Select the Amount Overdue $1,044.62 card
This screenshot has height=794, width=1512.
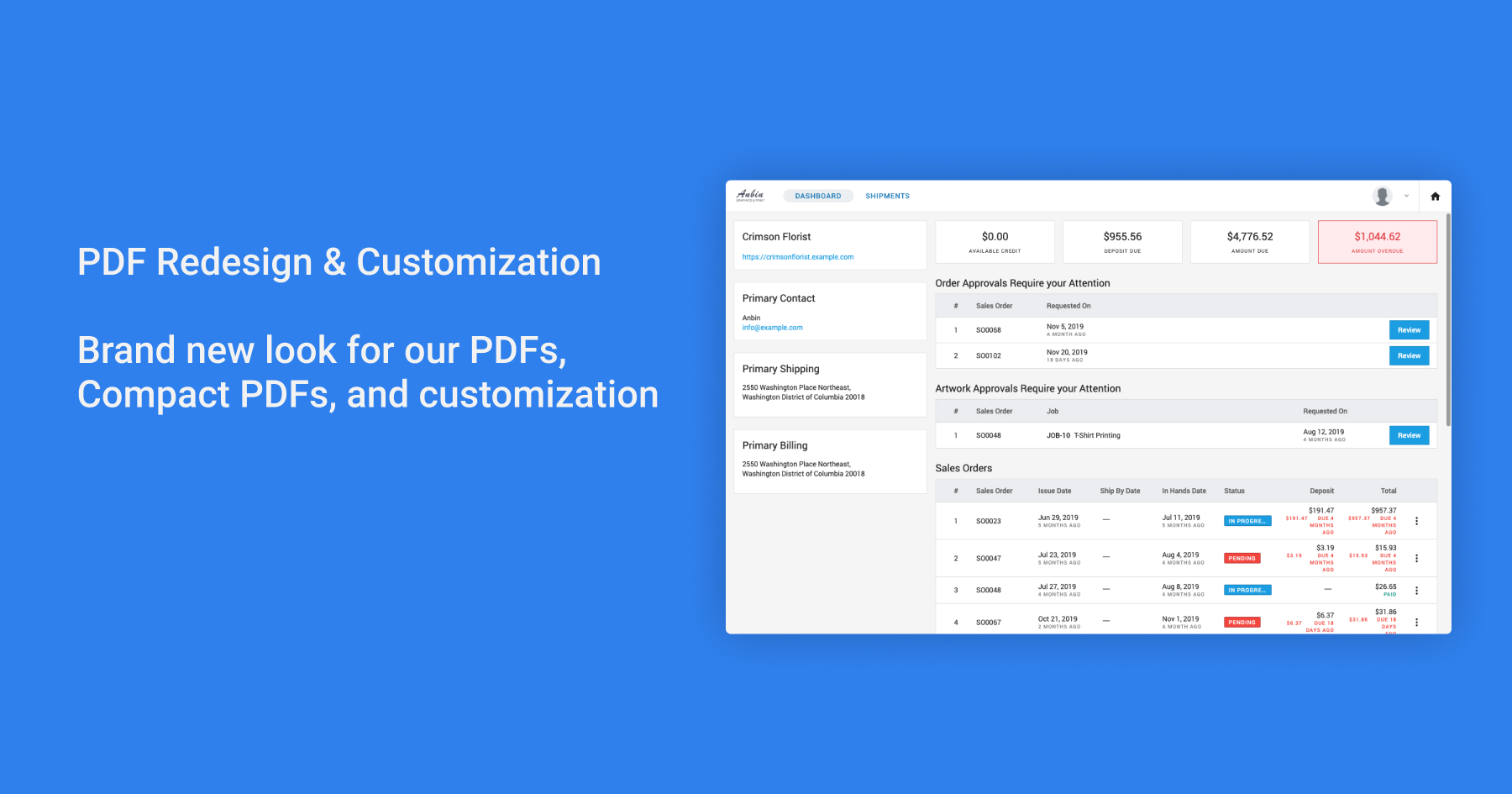(1377, 242)
